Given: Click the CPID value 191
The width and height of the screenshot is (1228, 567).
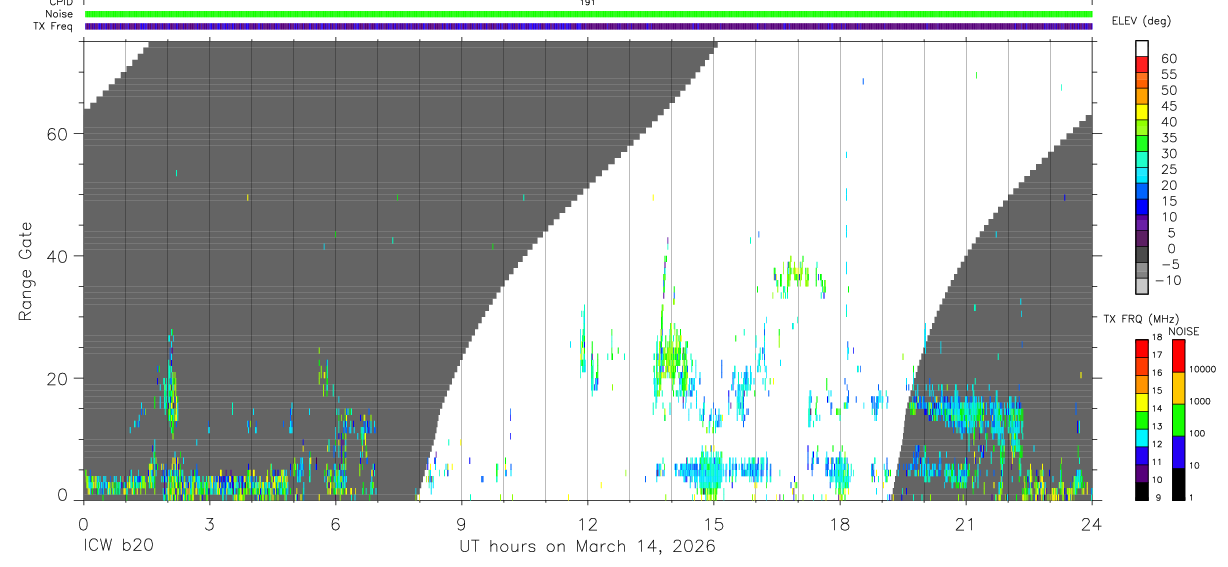Looking at the screenshot, I should click(x=587, y=3).
